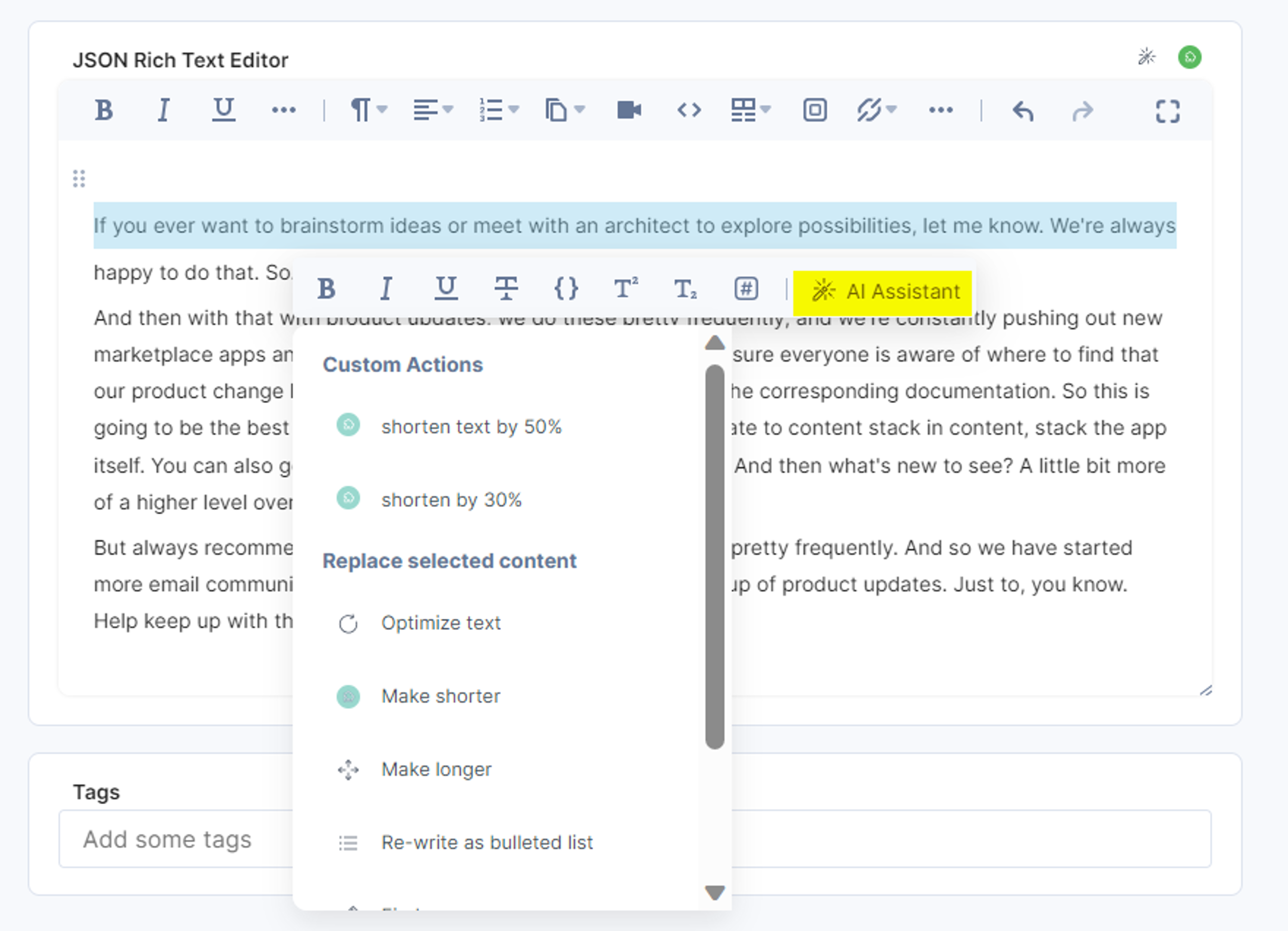Click strikethrough in floating toolbar
The image size is (1288, 931).
506,288
